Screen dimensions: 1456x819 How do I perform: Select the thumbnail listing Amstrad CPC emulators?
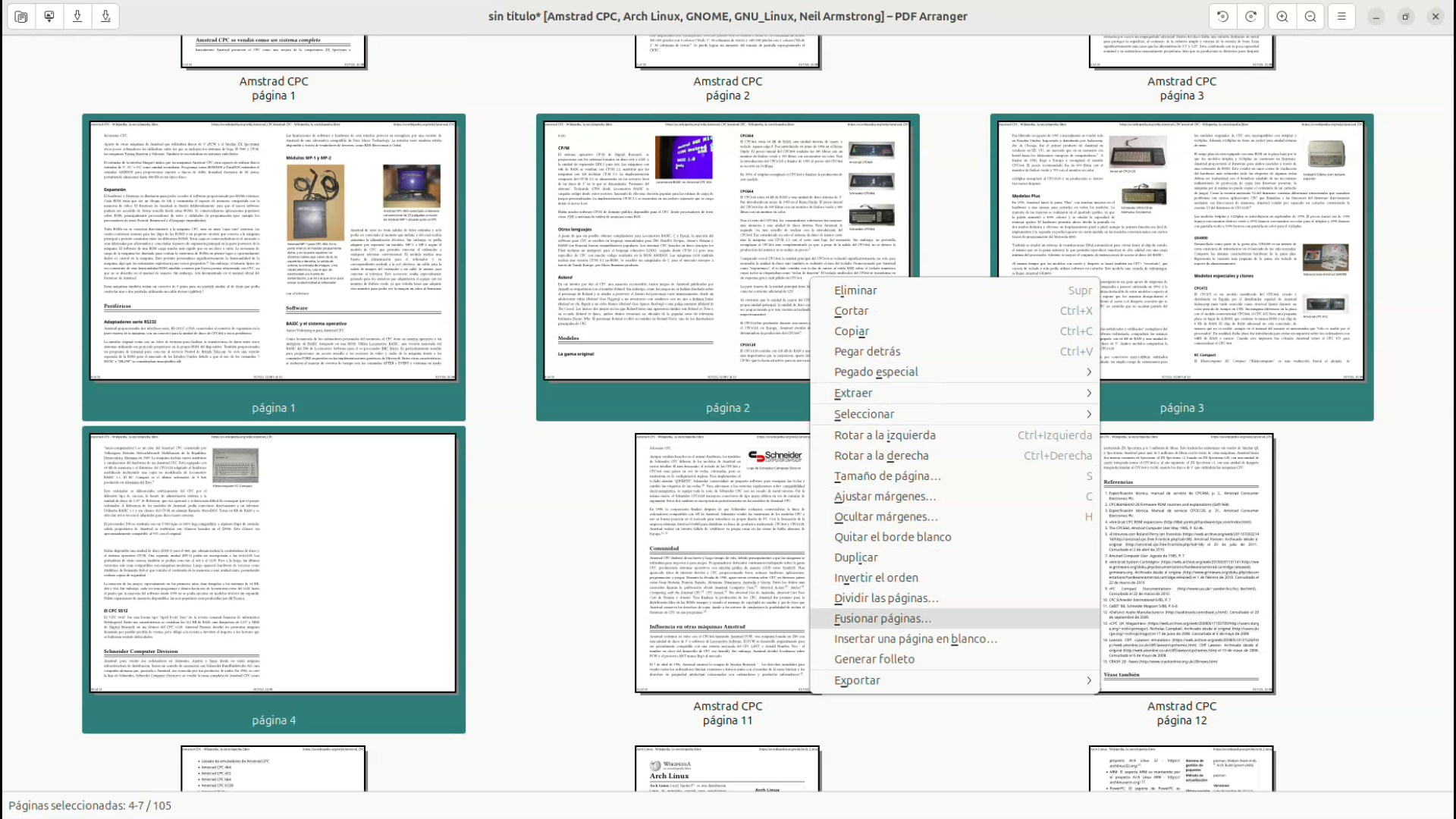274,768
